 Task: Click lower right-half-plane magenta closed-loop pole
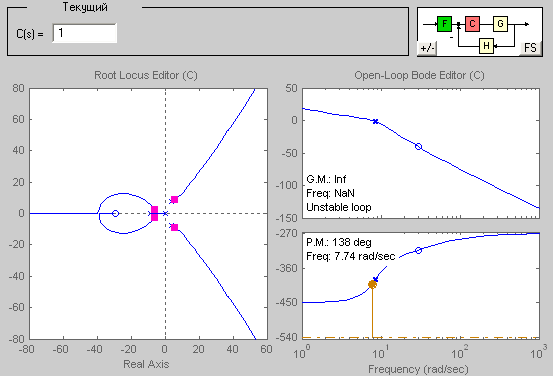click(174, 228)
